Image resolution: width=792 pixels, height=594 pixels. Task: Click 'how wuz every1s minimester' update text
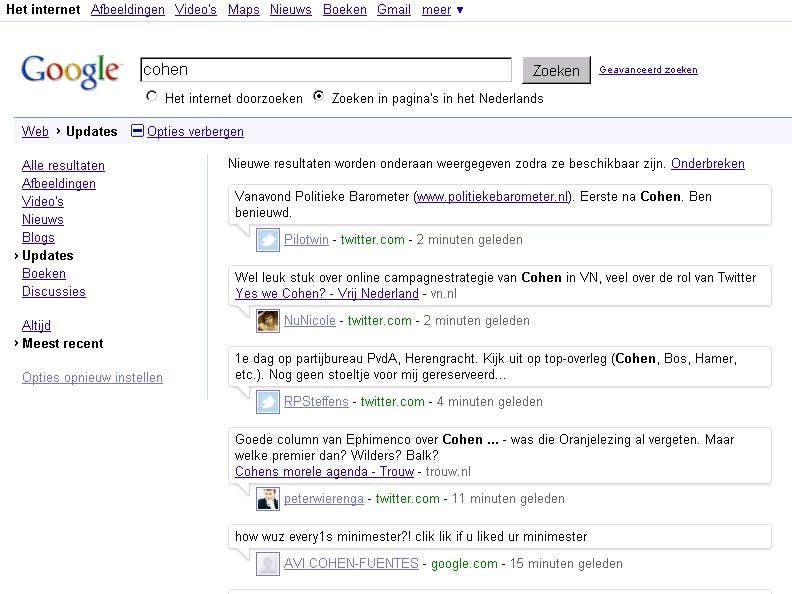[x=411, y=536]
